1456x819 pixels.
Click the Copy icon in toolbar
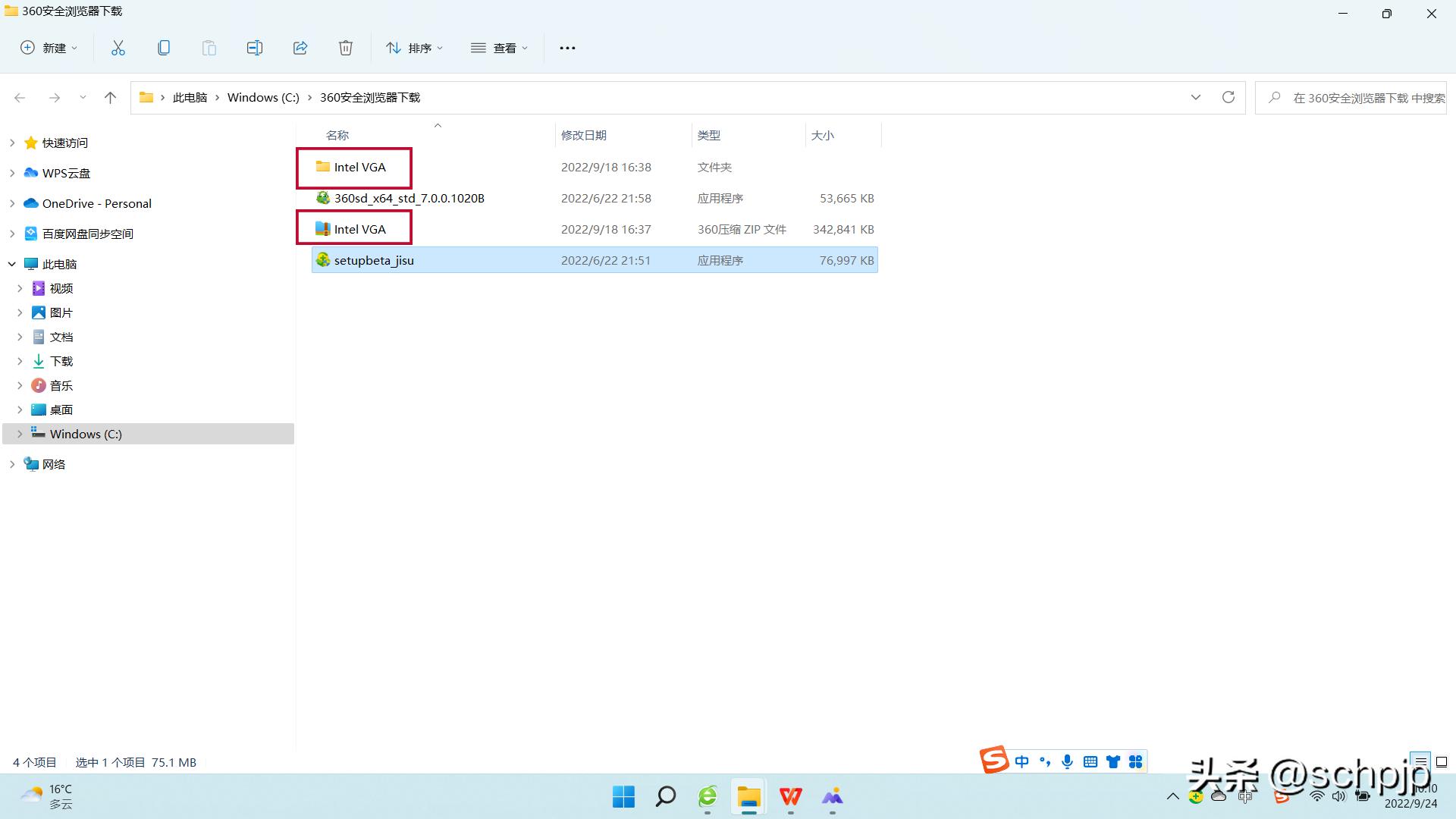(163, 48)
